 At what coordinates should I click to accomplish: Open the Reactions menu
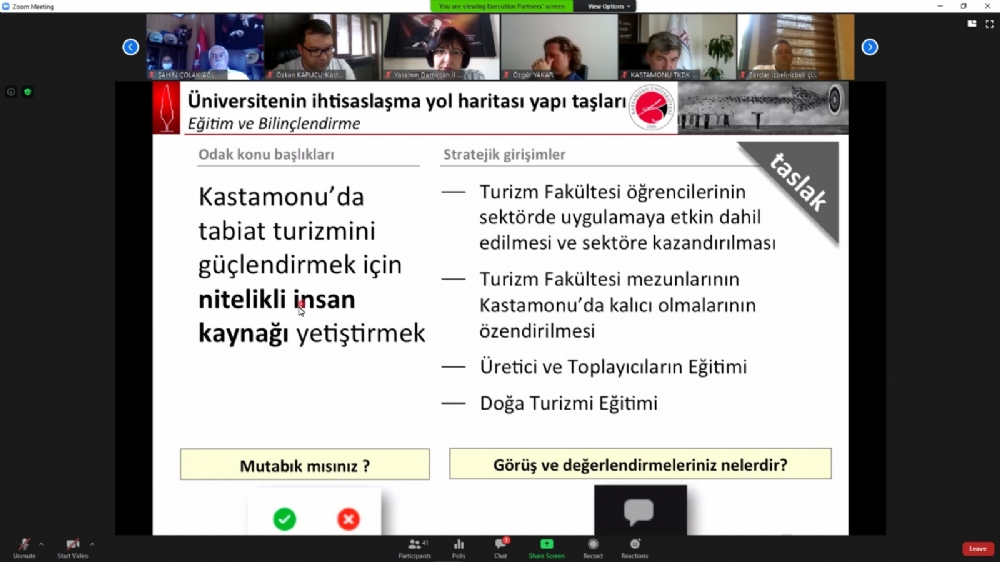point(634,545)
